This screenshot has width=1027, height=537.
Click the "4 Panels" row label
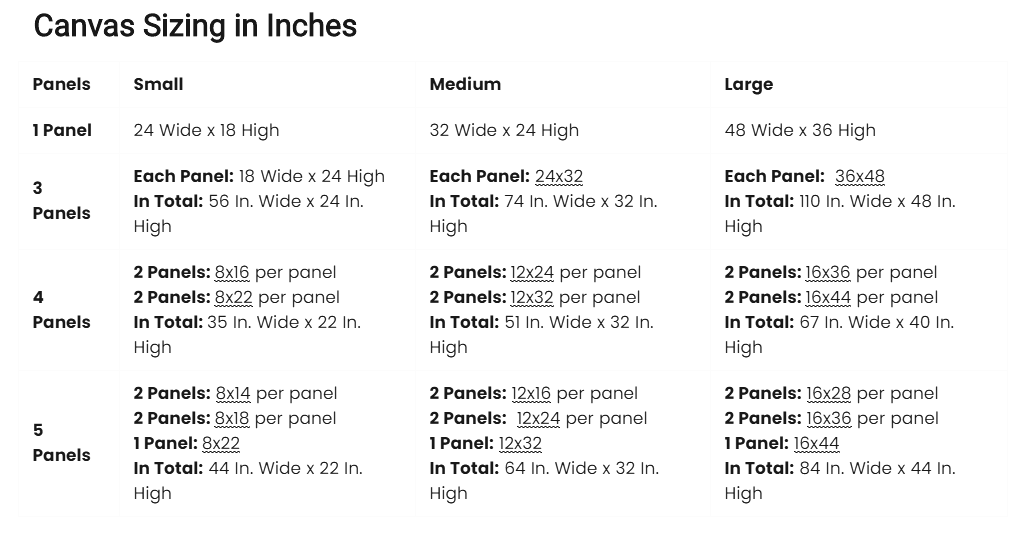61,309
